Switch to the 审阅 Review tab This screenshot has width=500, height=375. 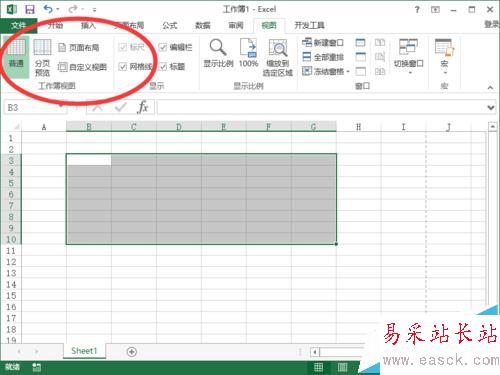point(236,25)
